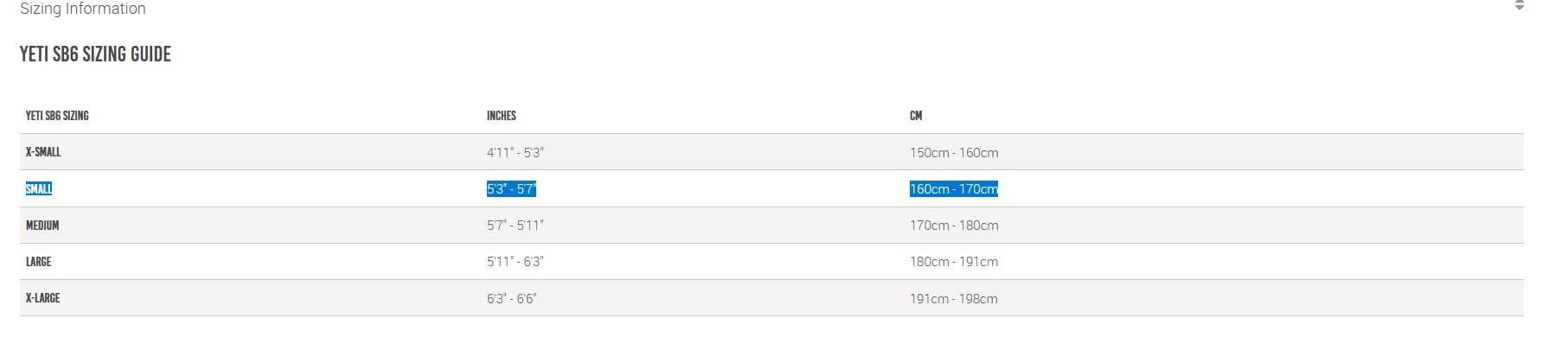Click the 5'7" - 5'11" inches cell
The image size is (1568, 350).
(x=515, y=226)
